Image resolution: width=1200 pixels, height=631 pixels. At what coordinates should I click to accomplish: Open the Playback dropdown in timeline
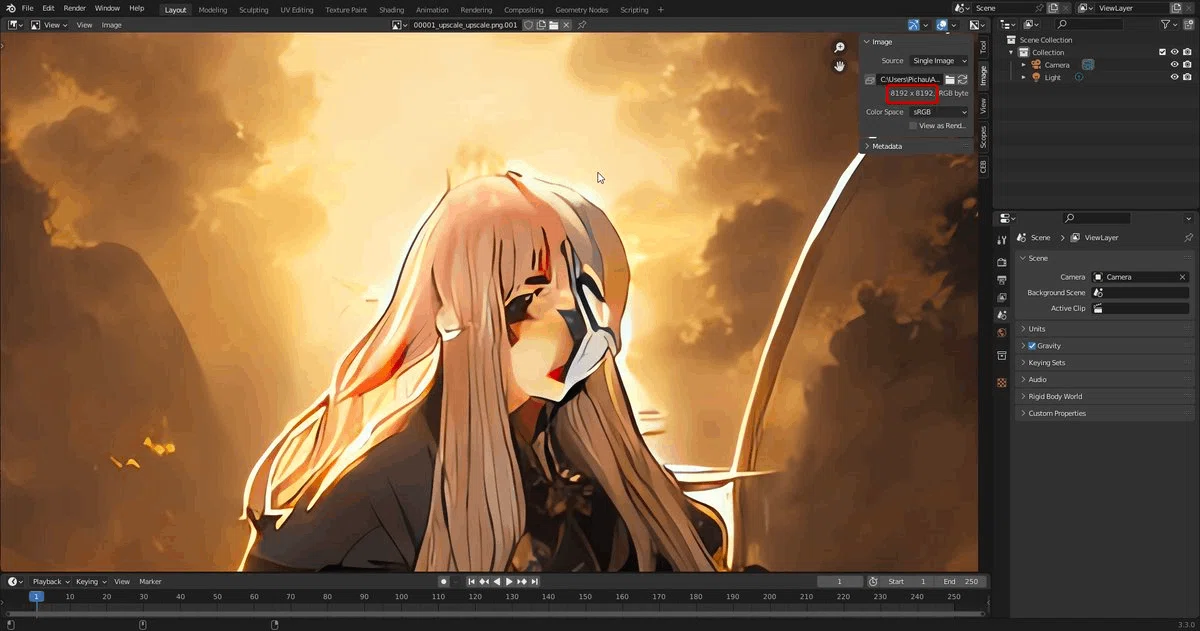(51, 582)
